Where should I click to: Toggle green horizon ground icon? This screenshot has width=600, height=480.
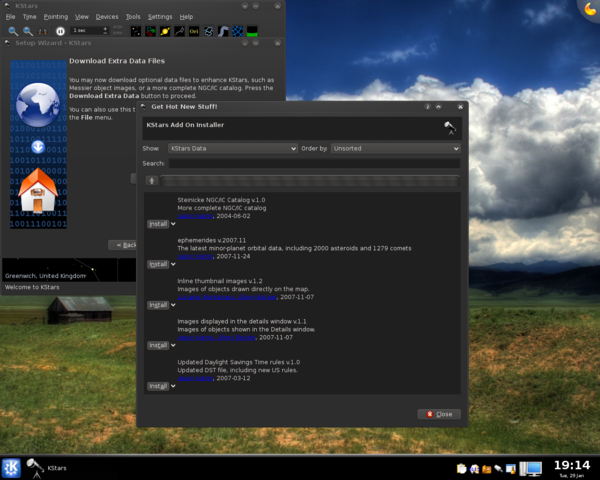click(x=251, y=31)
